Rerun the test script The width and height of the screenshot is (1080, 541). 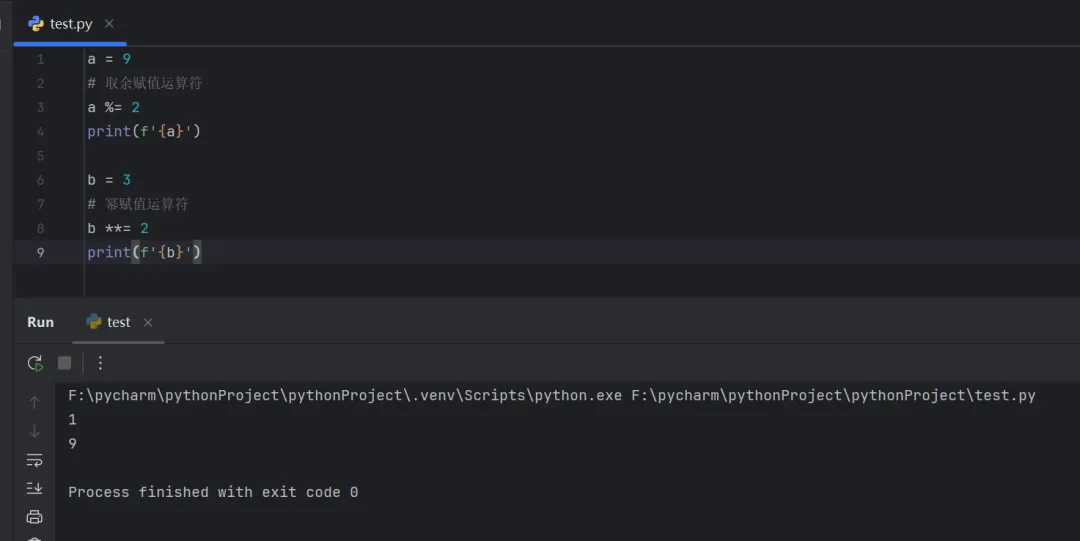tap(35, 363)
